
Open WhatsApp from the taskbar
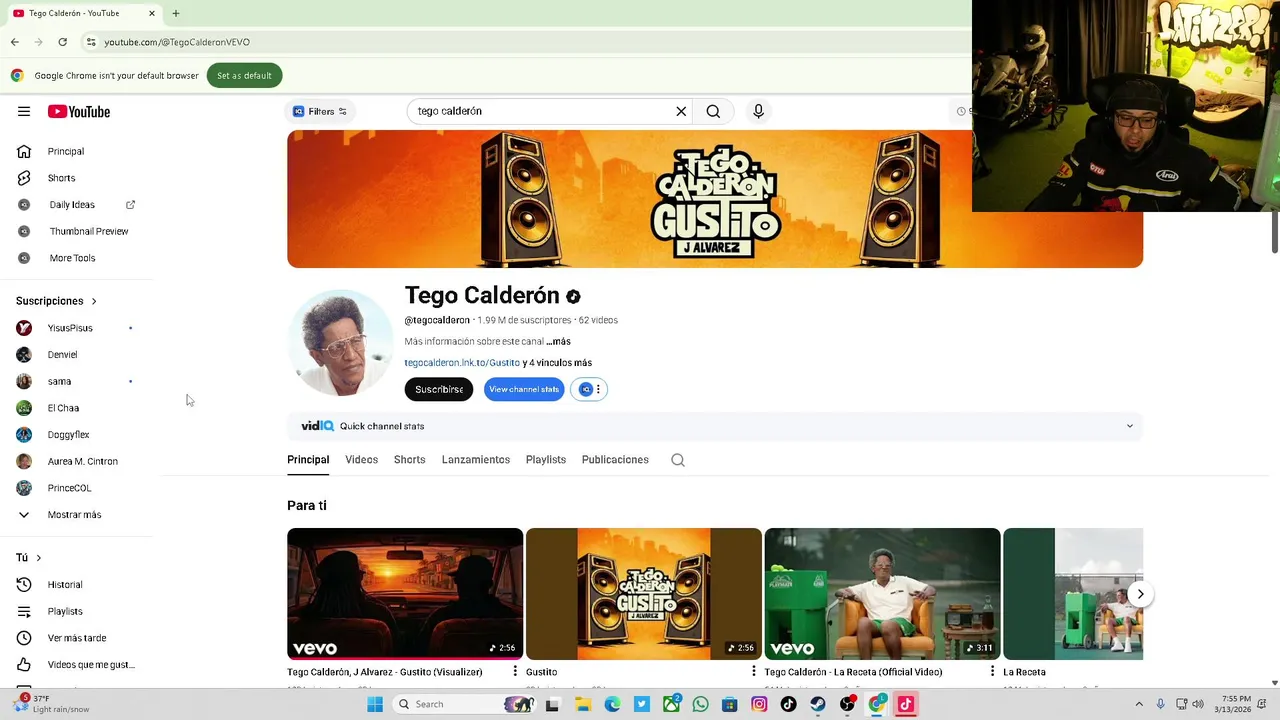(x=700, y=704)
